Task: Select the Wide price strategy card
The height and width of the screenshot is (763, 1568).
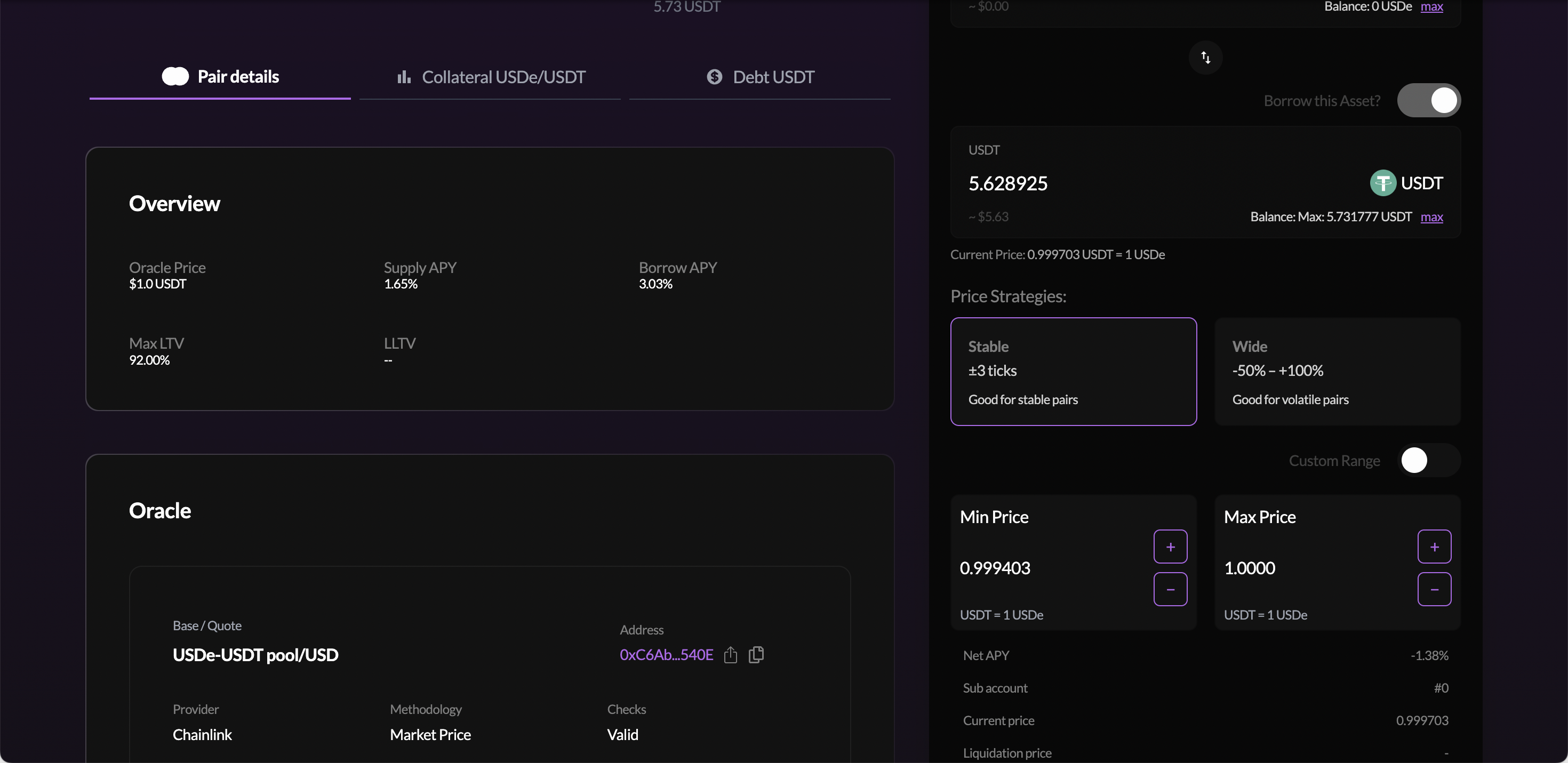Action: coord(1337,372)
